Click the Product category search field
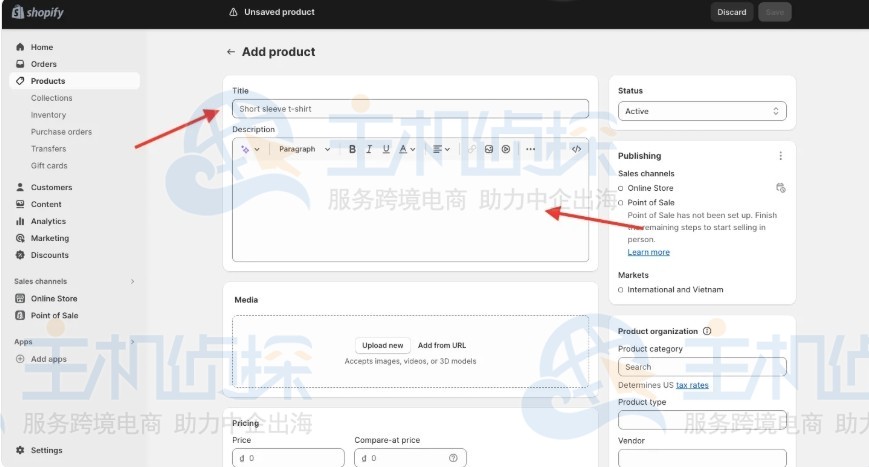The height and width of the screenshot is (467, 869). tap(702, 367)
